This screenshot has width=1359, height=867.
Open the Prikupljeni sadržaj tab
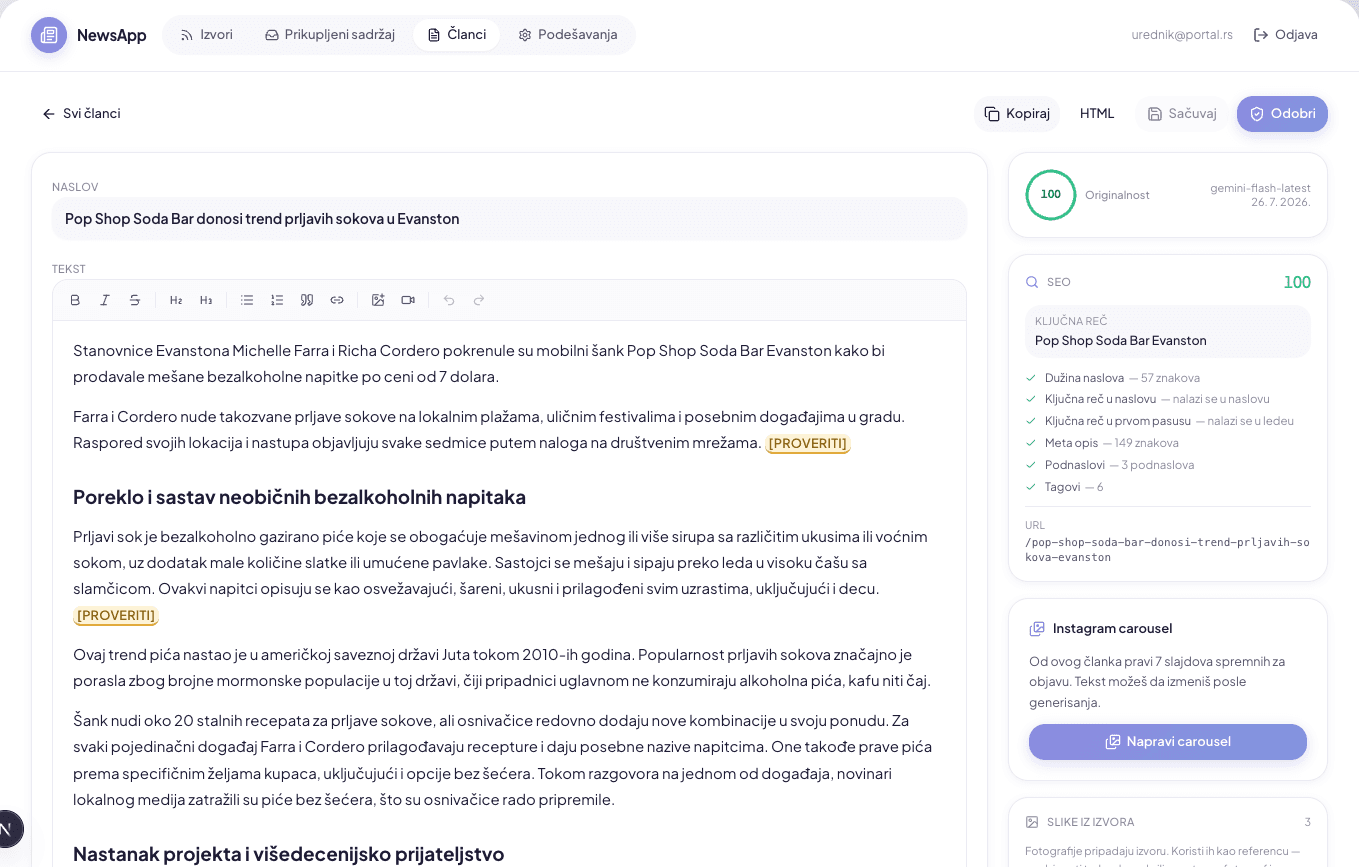click(330, 35)
